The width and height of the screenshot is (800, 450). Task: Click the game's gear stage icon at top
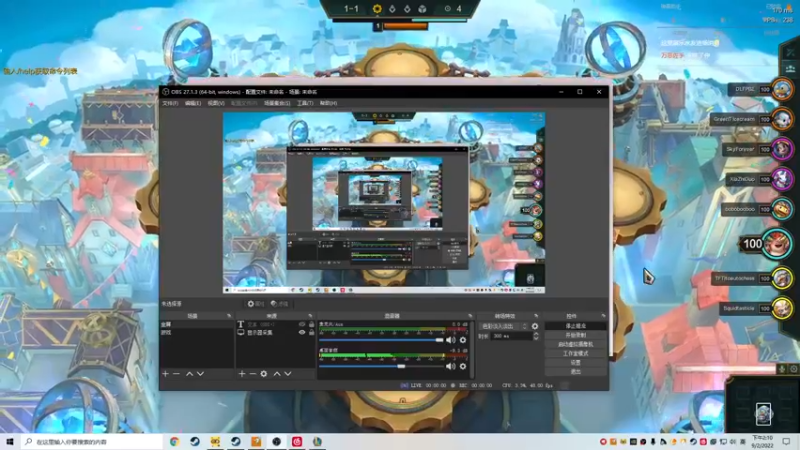[x=377, y=9]
